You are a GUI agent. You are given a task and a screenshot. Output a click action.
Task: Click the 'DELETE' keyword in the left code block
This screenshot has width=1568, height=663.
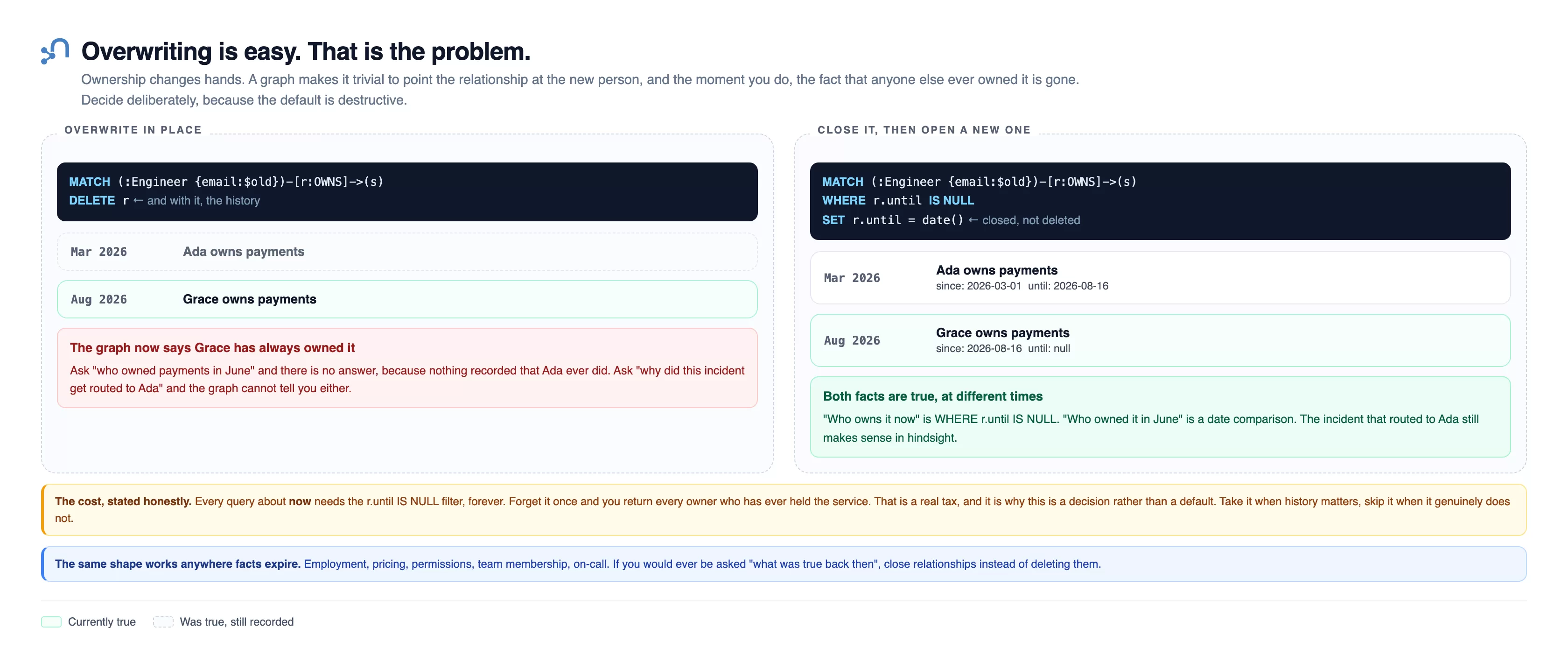click(x=92, y=200)
